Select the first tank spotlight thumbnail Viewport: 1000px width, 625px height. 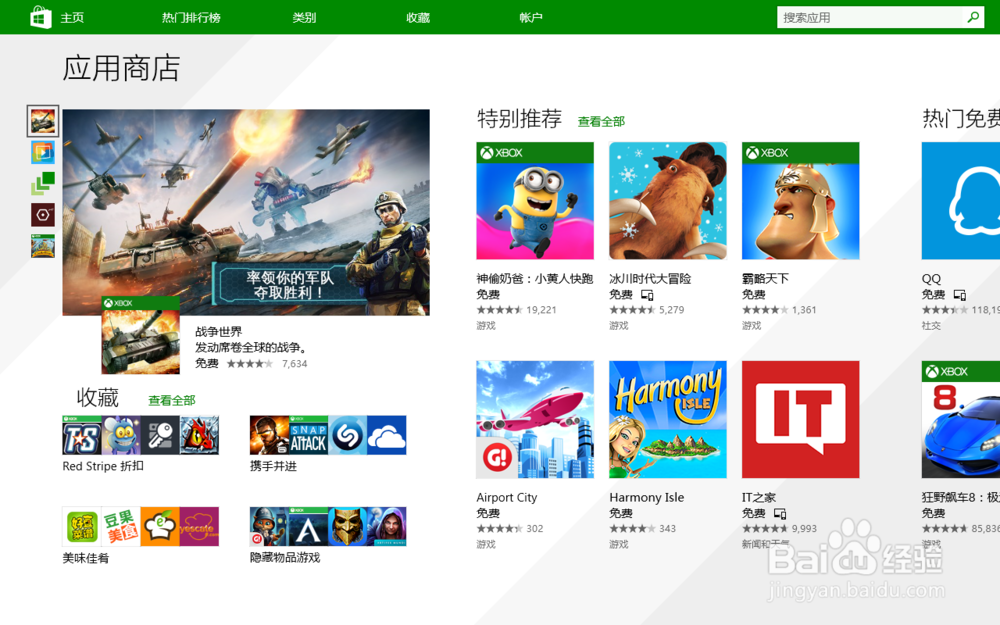[x=43, y=121]
